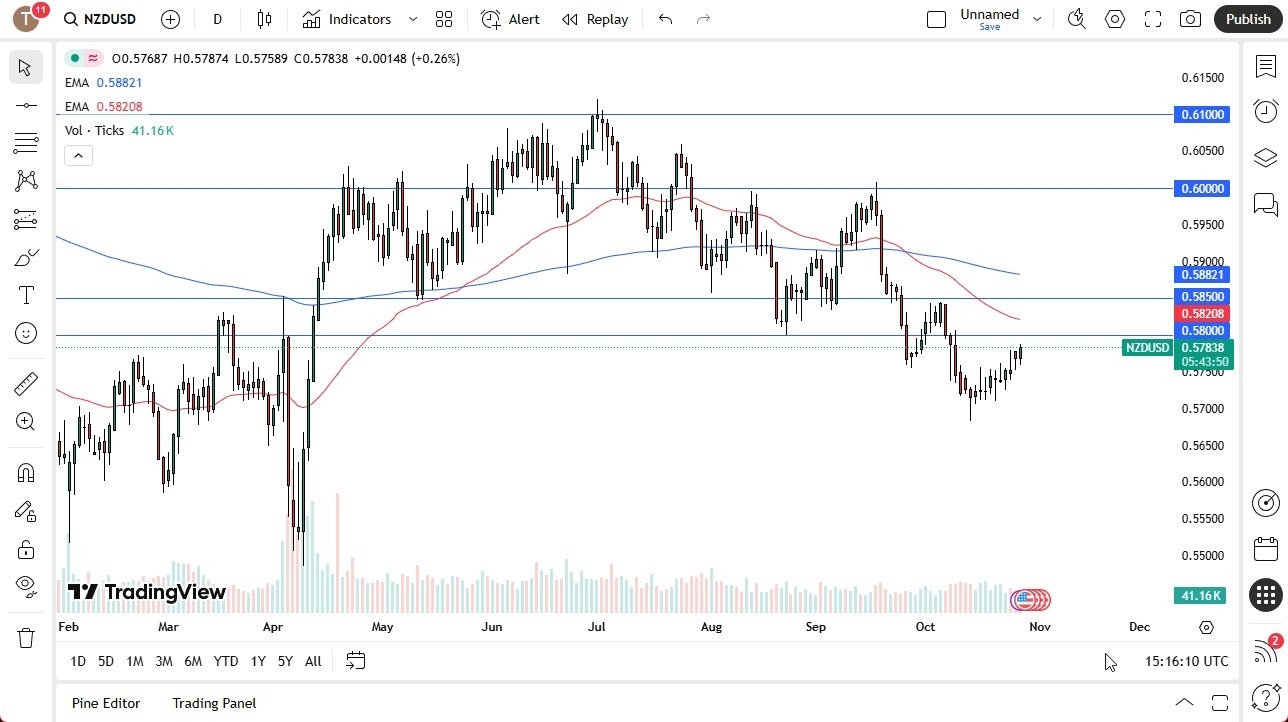Lock all drawings with the padlock icon
Viewport: 1288px width, 722px height.
[26, 549]
